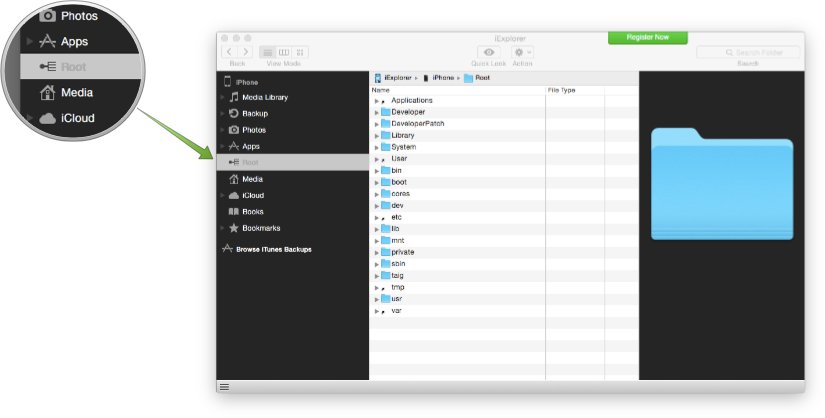Viewport: 825px width, 418px height.
Task: Select the mnt folder icon
Action: (x=386, y=240)
